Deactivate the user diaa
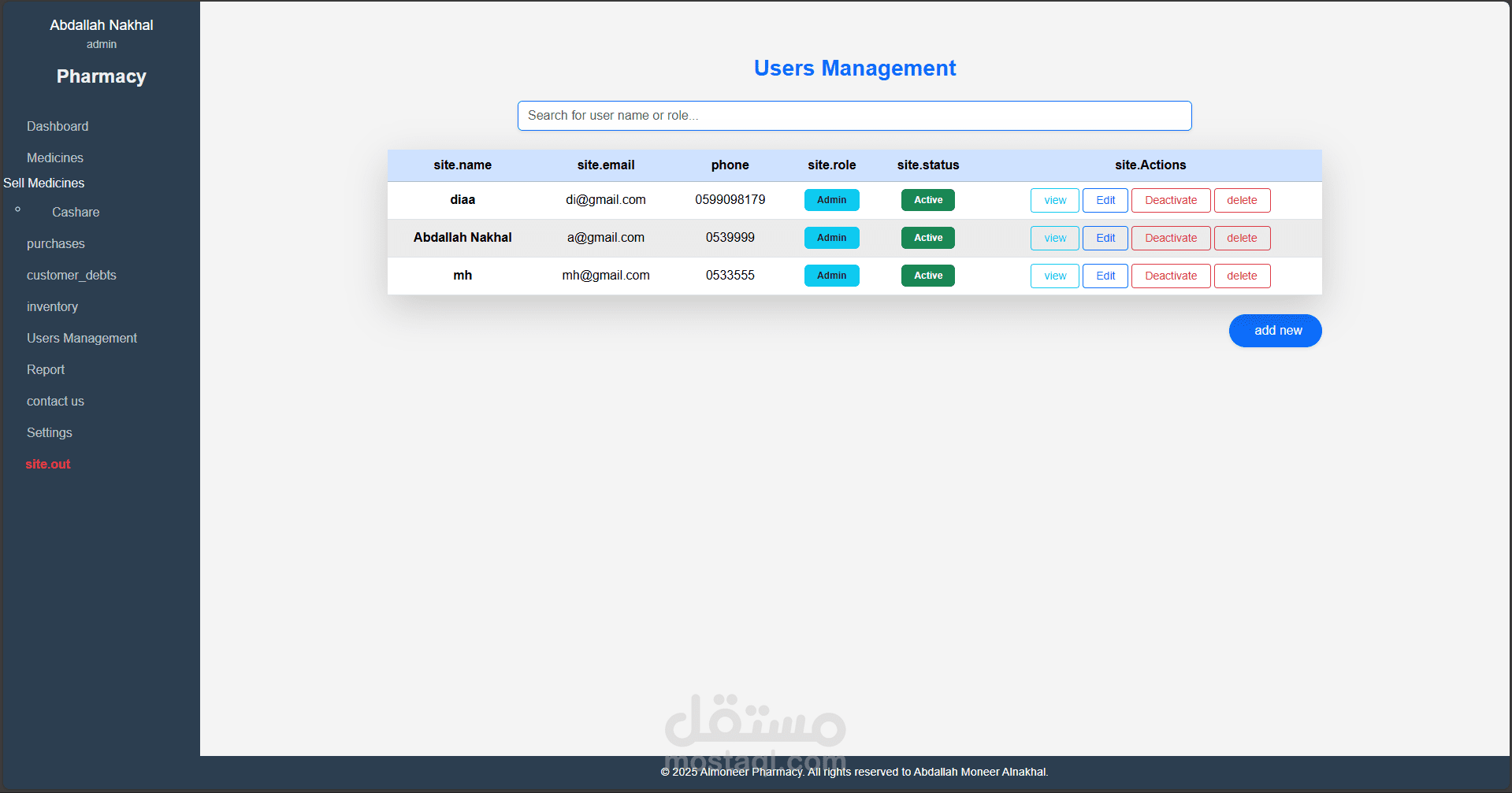Image resolution: width=1512 pixels, height=793 pixels. pyautogui.click(x=1171, y=200)
